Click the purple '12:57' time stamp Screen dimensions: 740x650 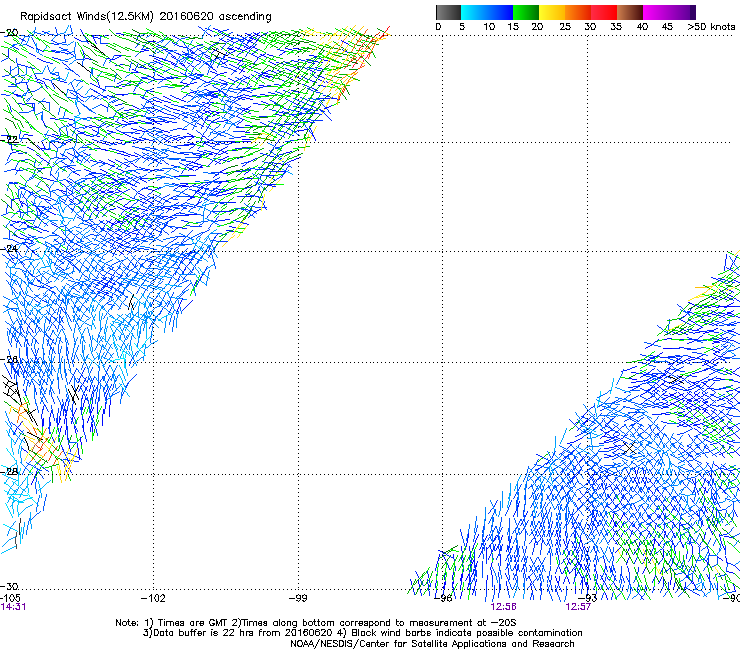coord(578,607)
